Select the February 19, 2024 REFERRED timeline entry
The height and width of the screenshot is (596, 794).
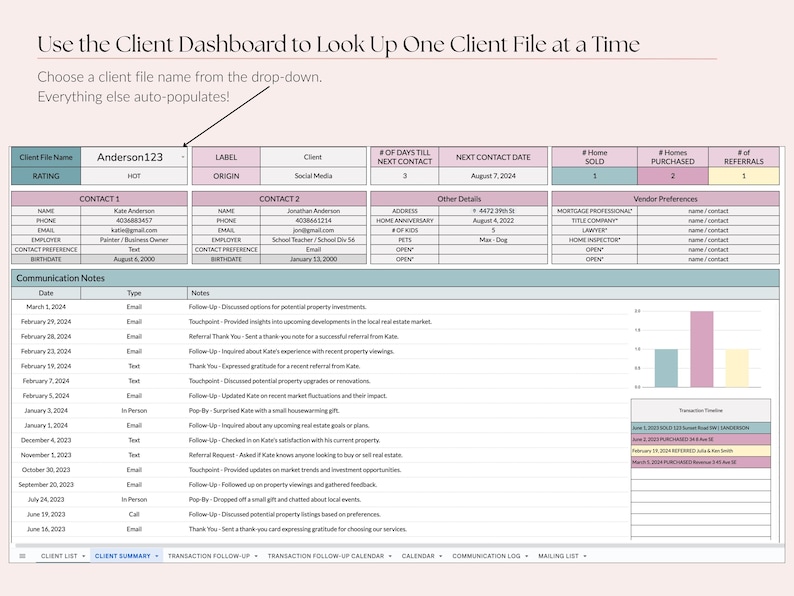[x=701, y=451]
